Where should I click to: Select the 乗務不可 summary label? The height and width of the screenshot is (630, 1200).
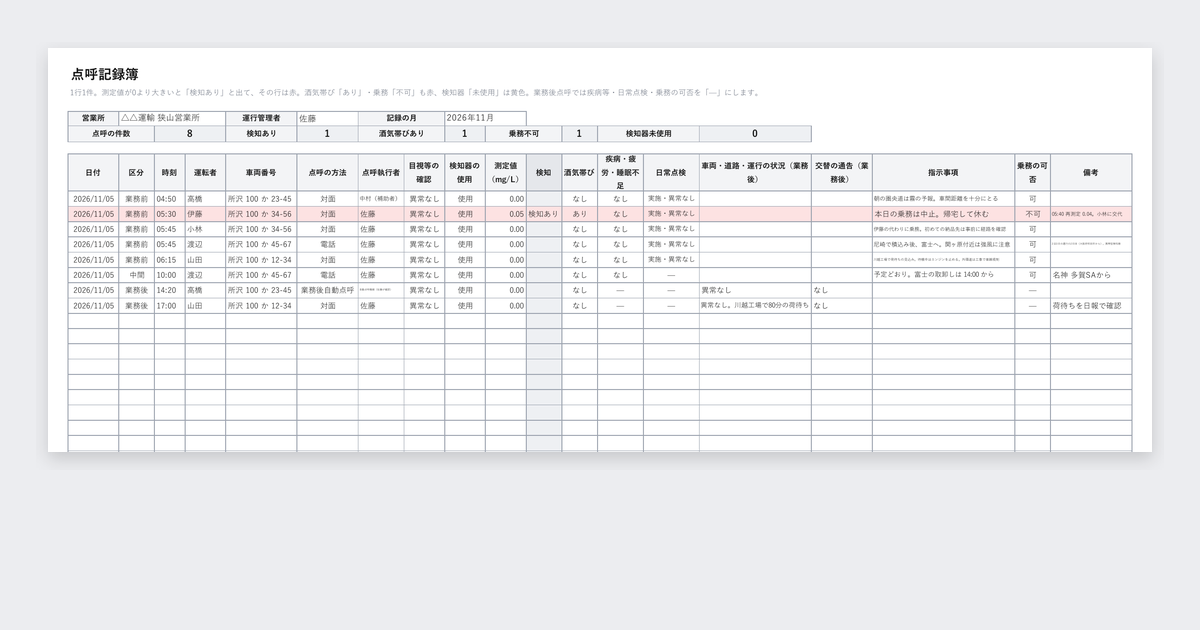click(x=524, y=133)
